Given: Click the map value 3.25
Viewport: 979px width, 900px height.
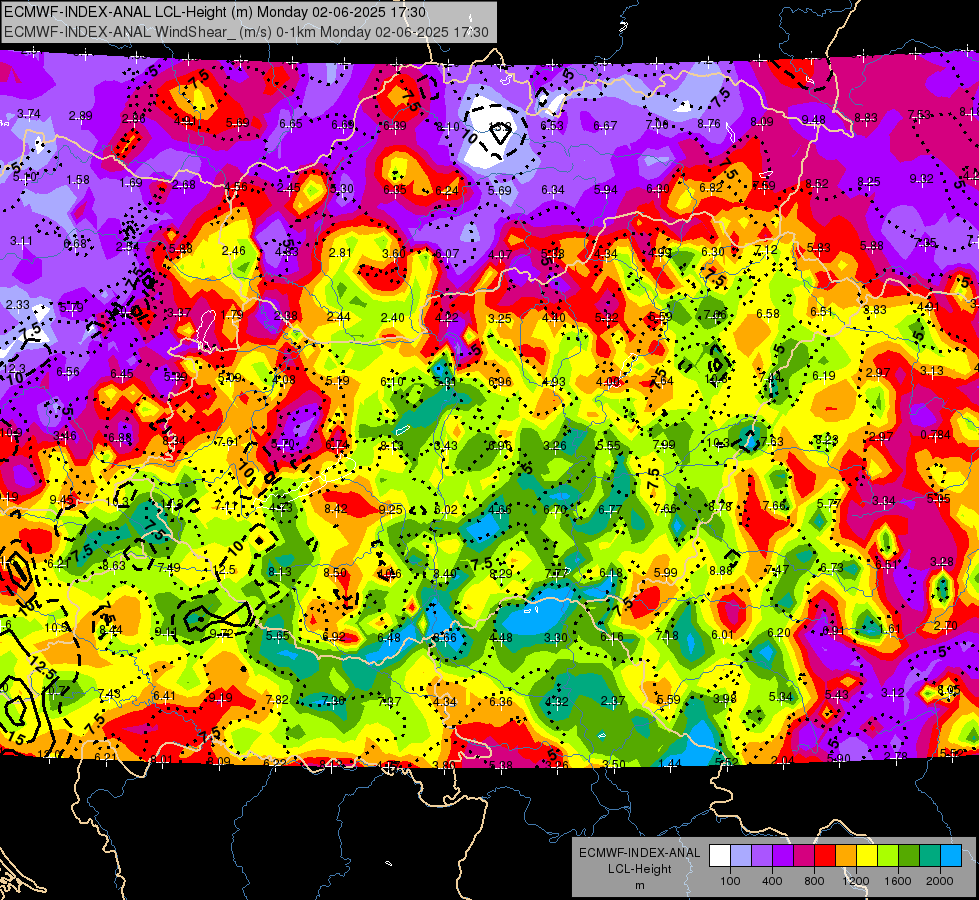Looking at the screenshot, I should tap(499, 319).
